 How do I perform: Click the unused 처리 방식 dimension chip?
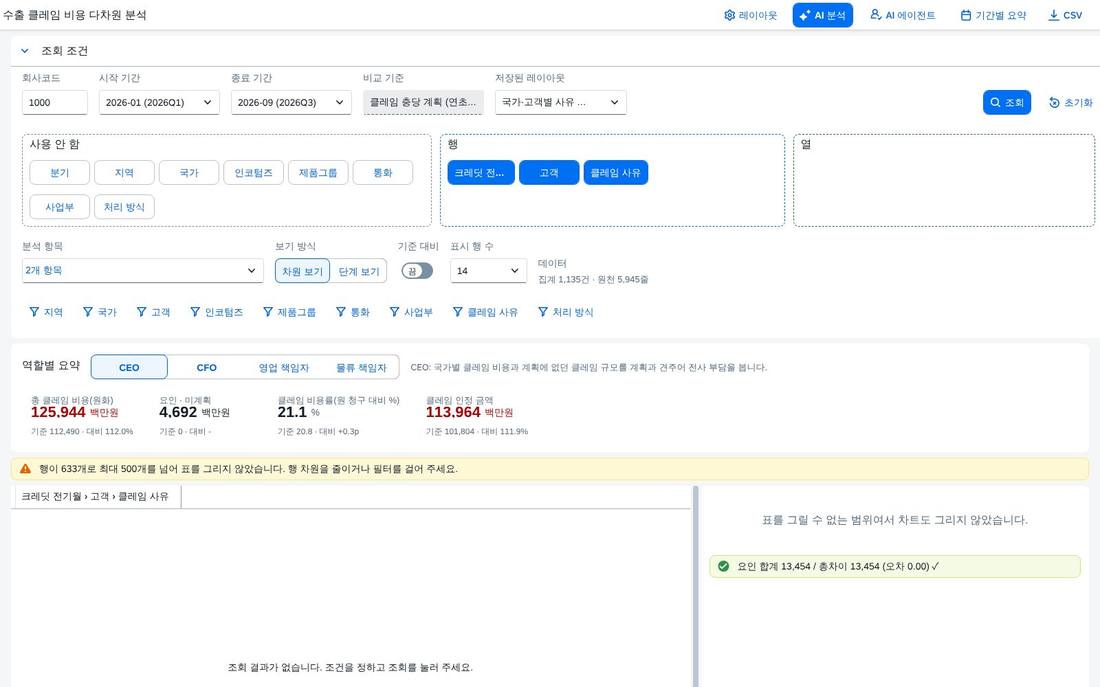coord(124,207)
